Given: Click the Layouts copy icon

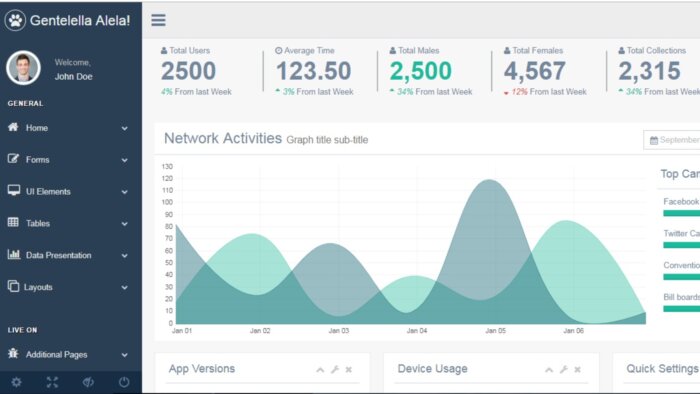Looking at the screenshot, I should coord(13,286).
